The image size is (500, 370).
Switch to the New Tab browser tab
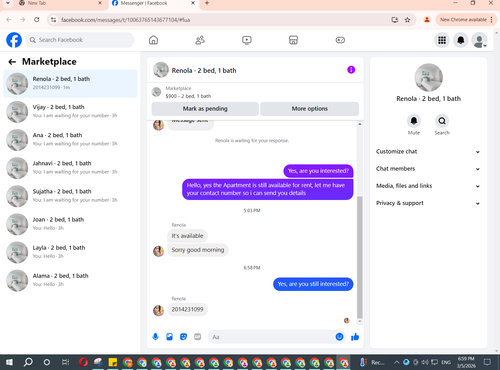point(60,3)
